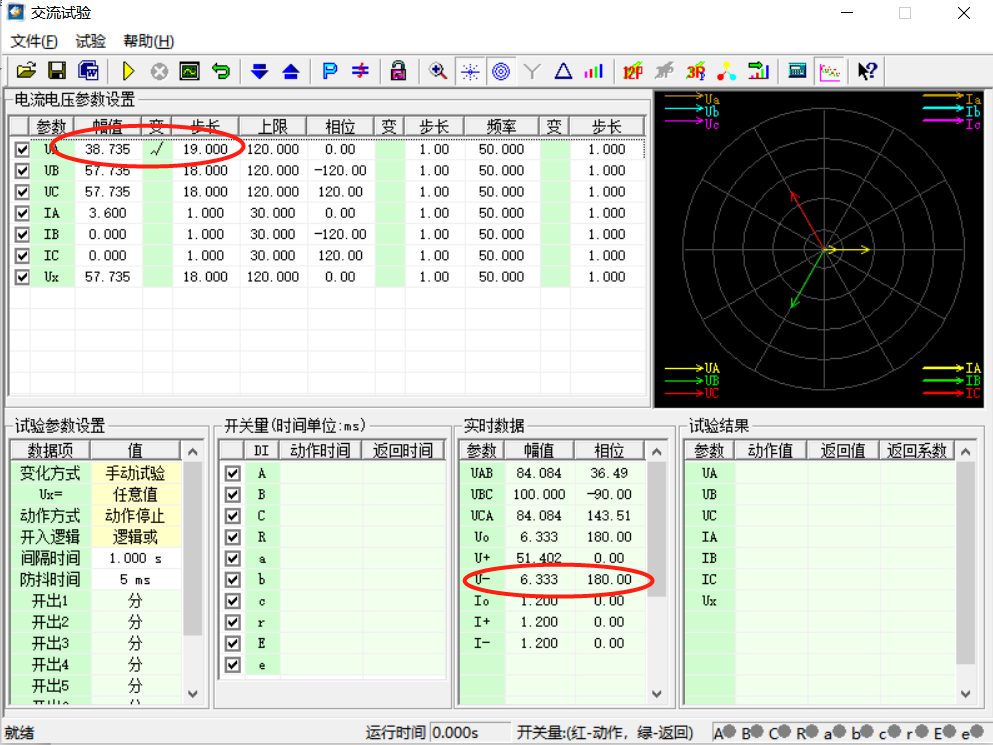Click the save floppy disk icon
Viewport: 993px width, 745px height.
click(57, 71)
